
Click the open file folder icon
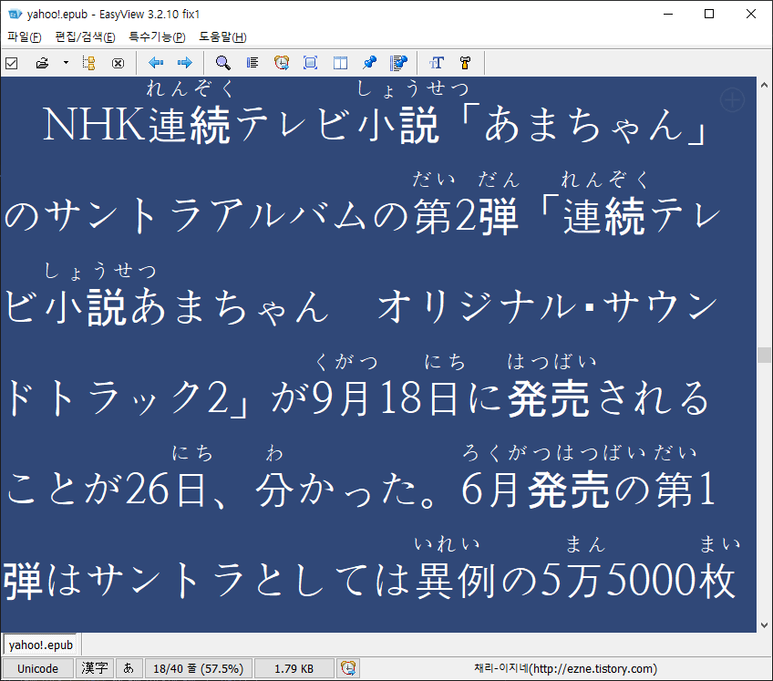tap(42, 63)
